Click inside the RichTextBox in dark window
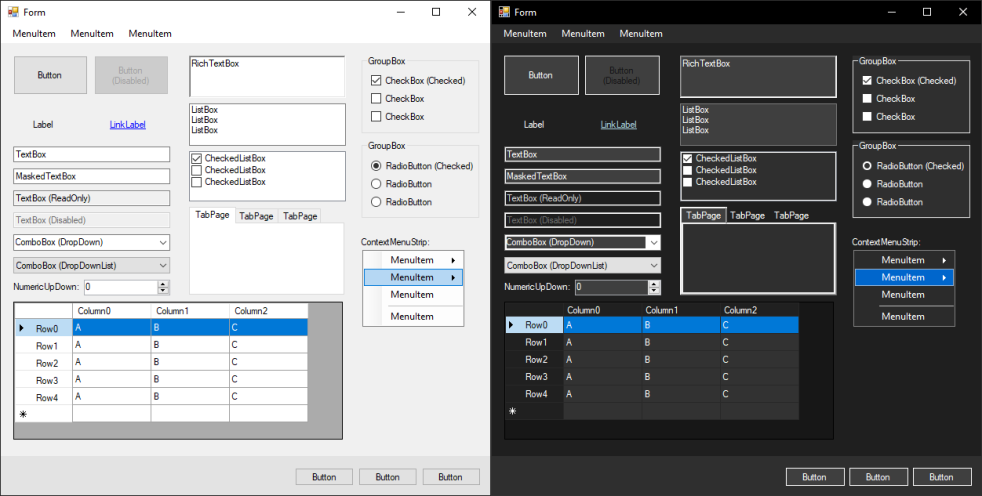982x496 pixels. (x=758, y=76)
